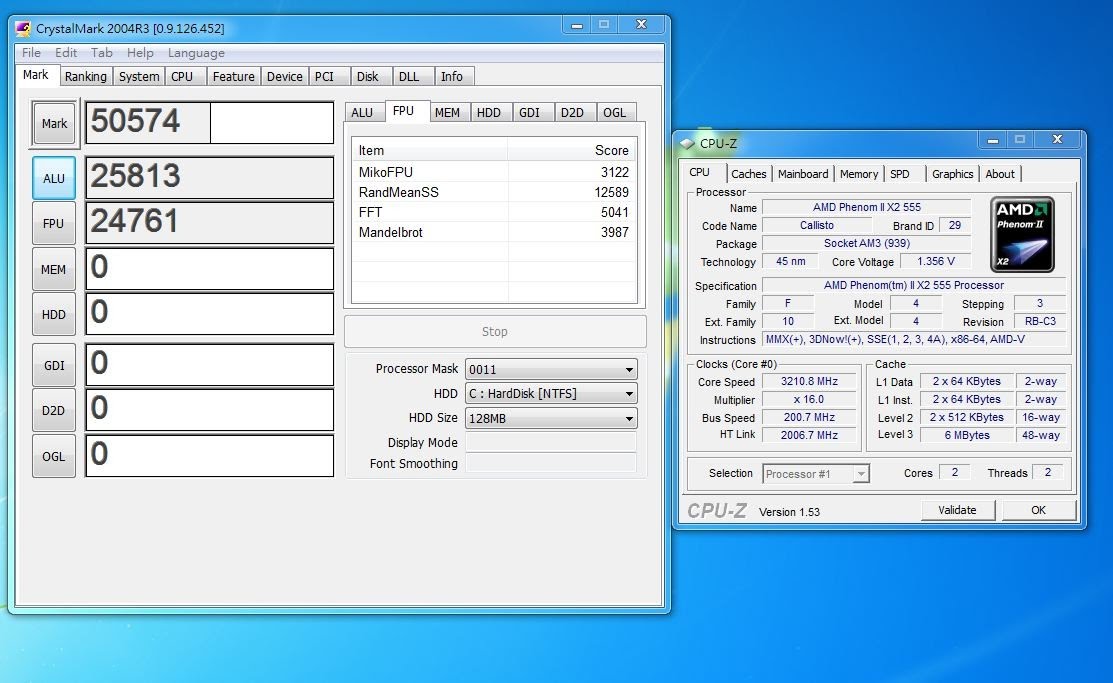
Task: Open the Memory tab in CPU-Z
Action: [859, 174]
